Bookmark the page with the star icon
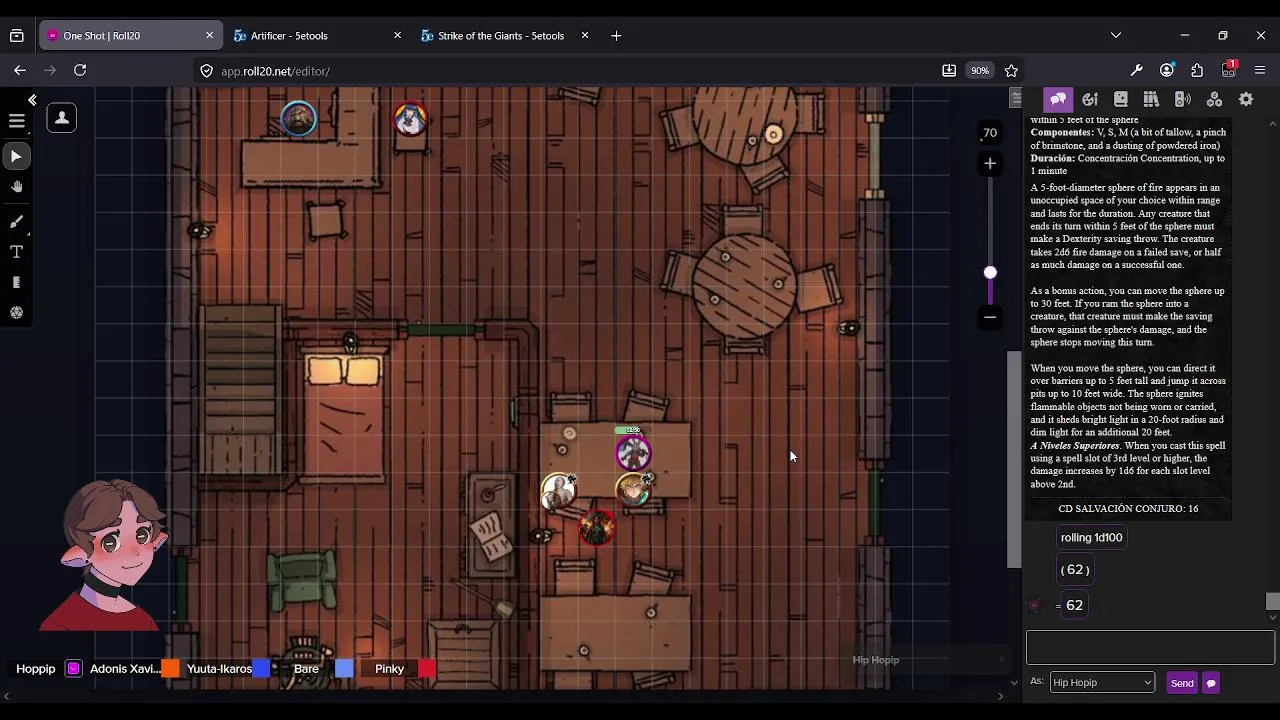 [x=1011, y=70]
